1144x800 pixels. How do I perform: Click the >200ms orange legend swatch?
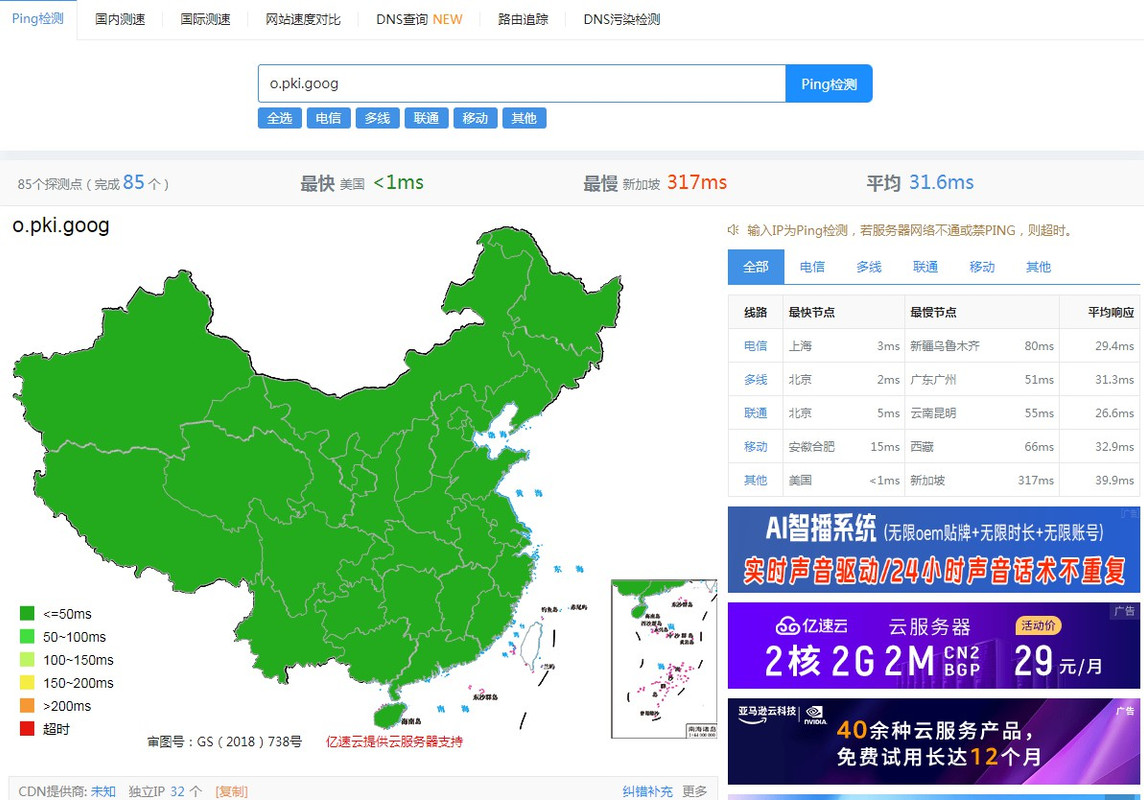(x=27, y=705)
